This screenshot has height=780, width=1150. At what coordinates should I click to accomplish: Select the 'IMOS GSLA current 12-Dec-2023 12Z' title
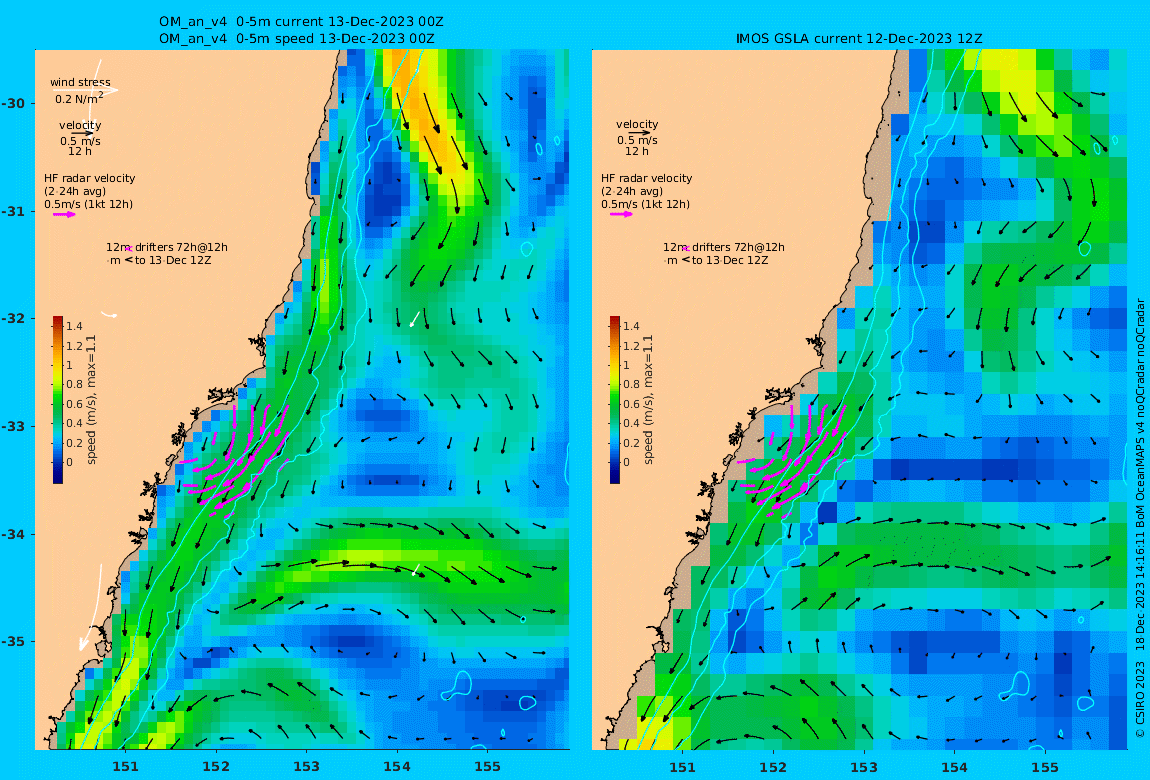tap(859, 38)
